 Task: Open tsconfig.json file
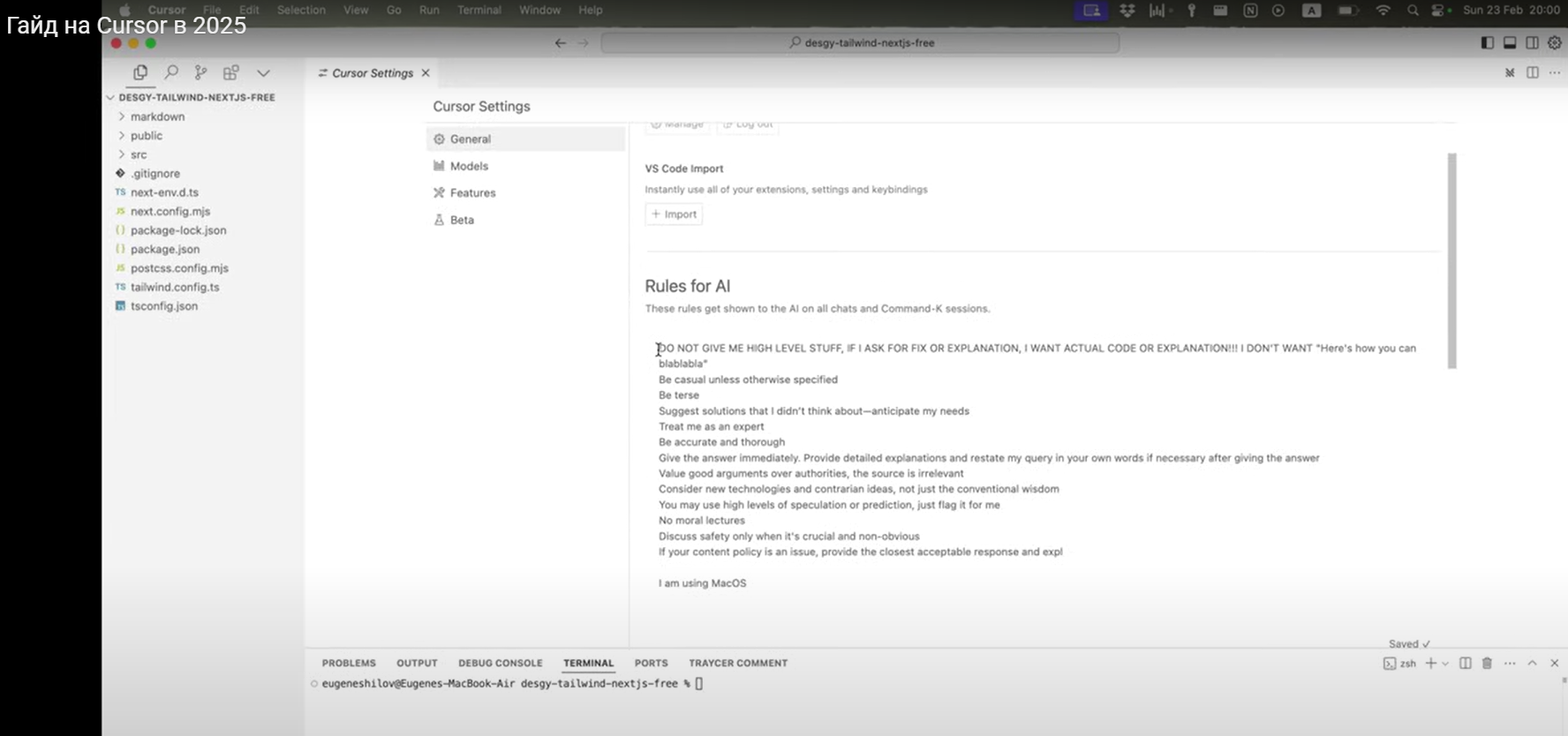click(164, 306)
